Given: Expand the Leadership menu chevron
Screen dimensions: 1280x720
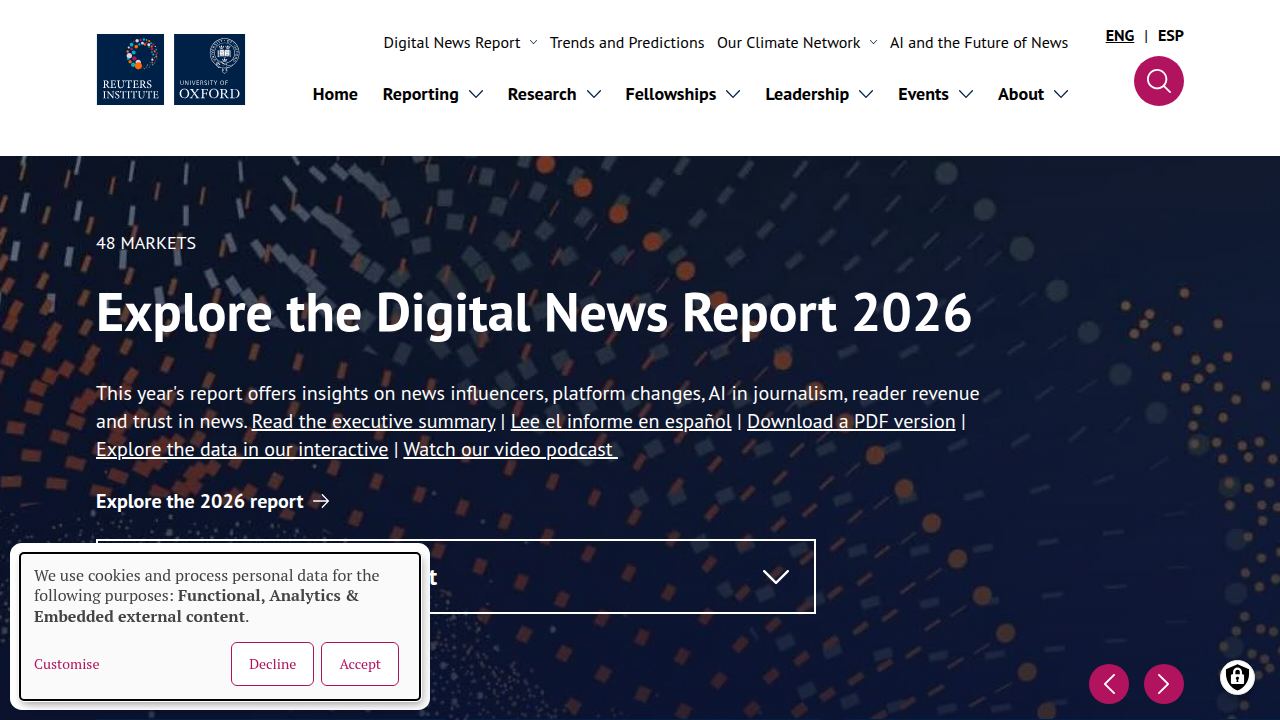Looking at the screenshot, I should [x=866, y=94].
